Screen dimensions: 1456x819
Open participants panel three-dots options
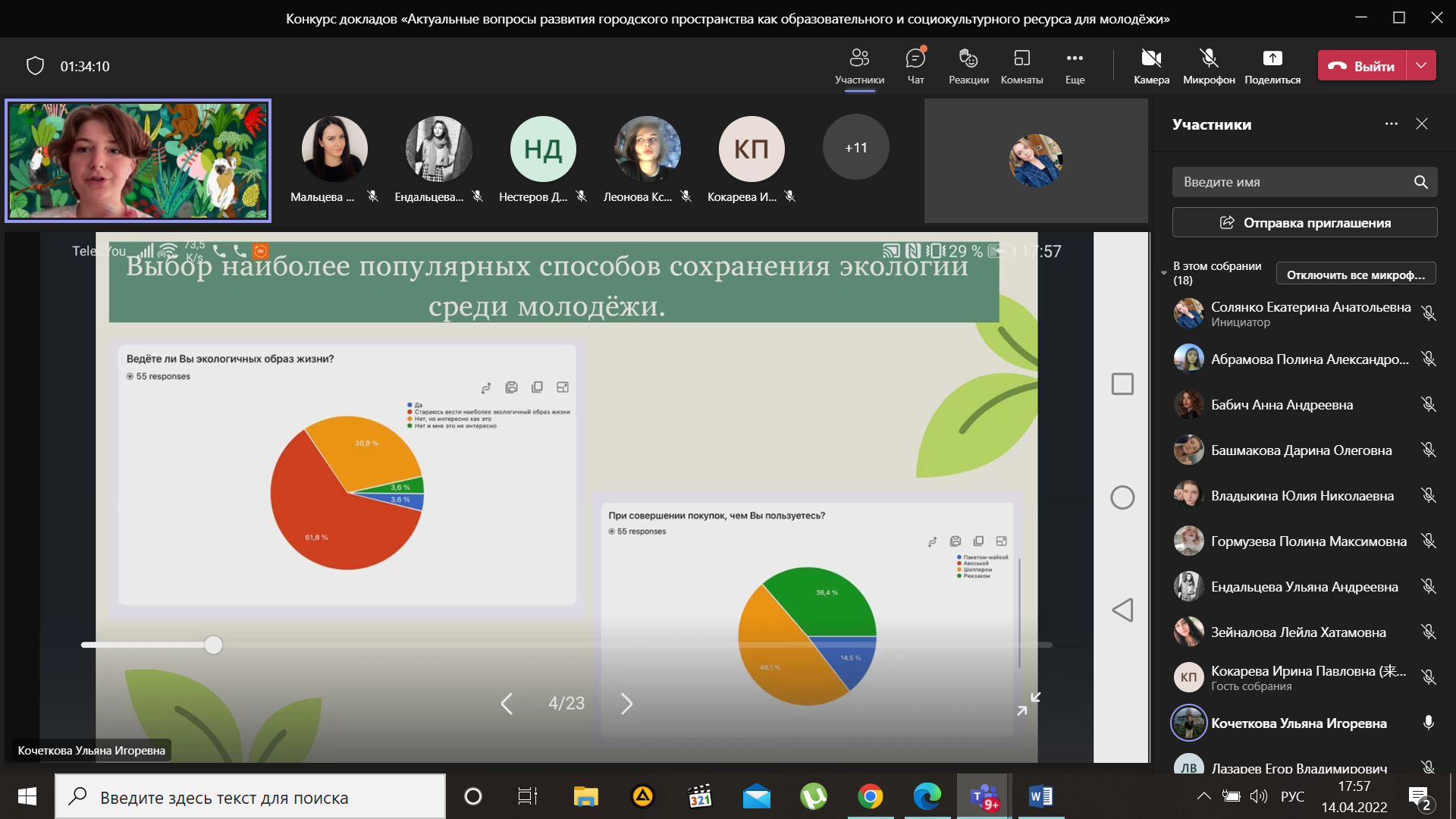1391,124
